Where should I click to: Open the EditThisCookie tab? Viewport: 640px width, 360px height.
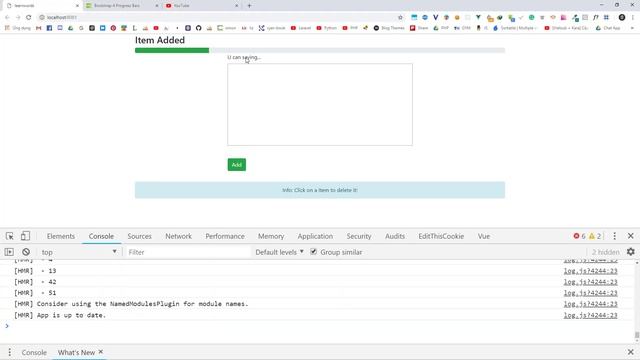point(441,236)
